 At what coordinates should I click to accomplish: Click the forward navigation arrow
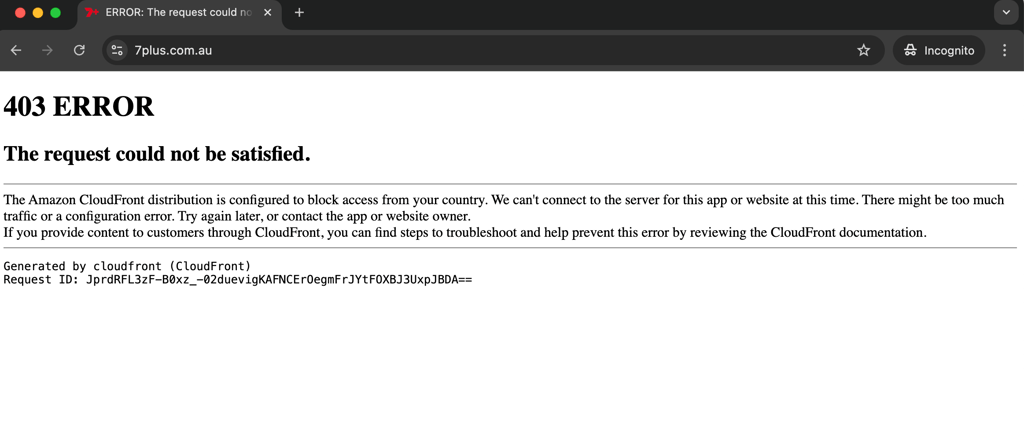(x=47, y=50)
